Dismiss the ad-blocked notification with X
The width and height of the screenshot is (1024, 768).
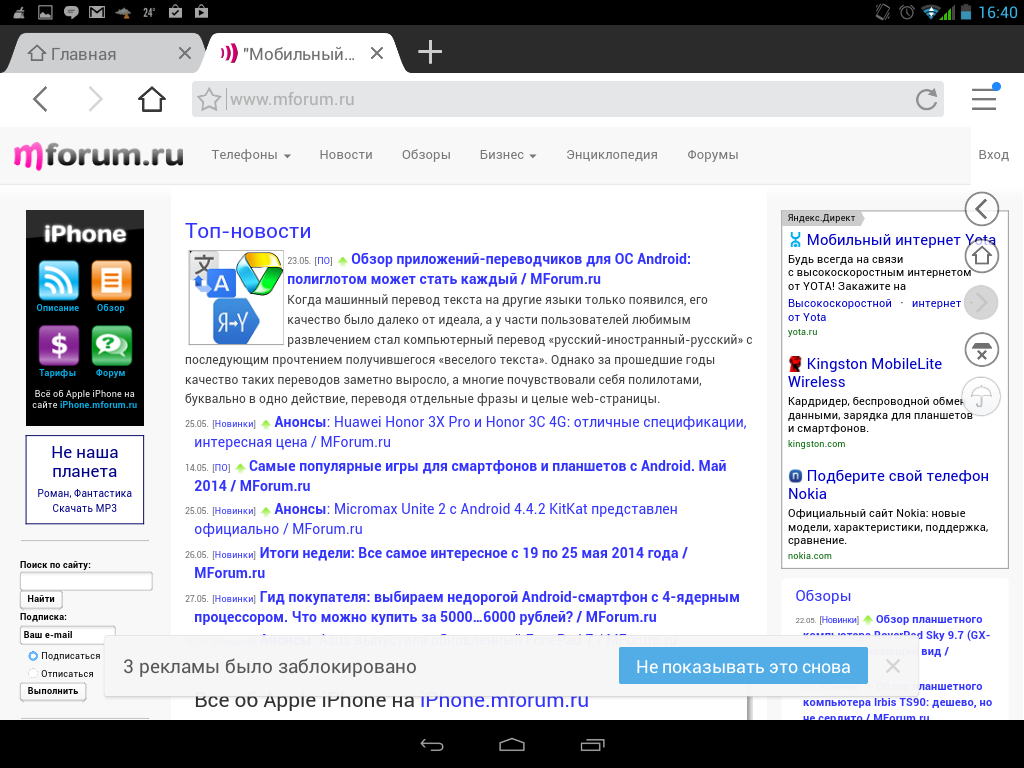[893, 666]
